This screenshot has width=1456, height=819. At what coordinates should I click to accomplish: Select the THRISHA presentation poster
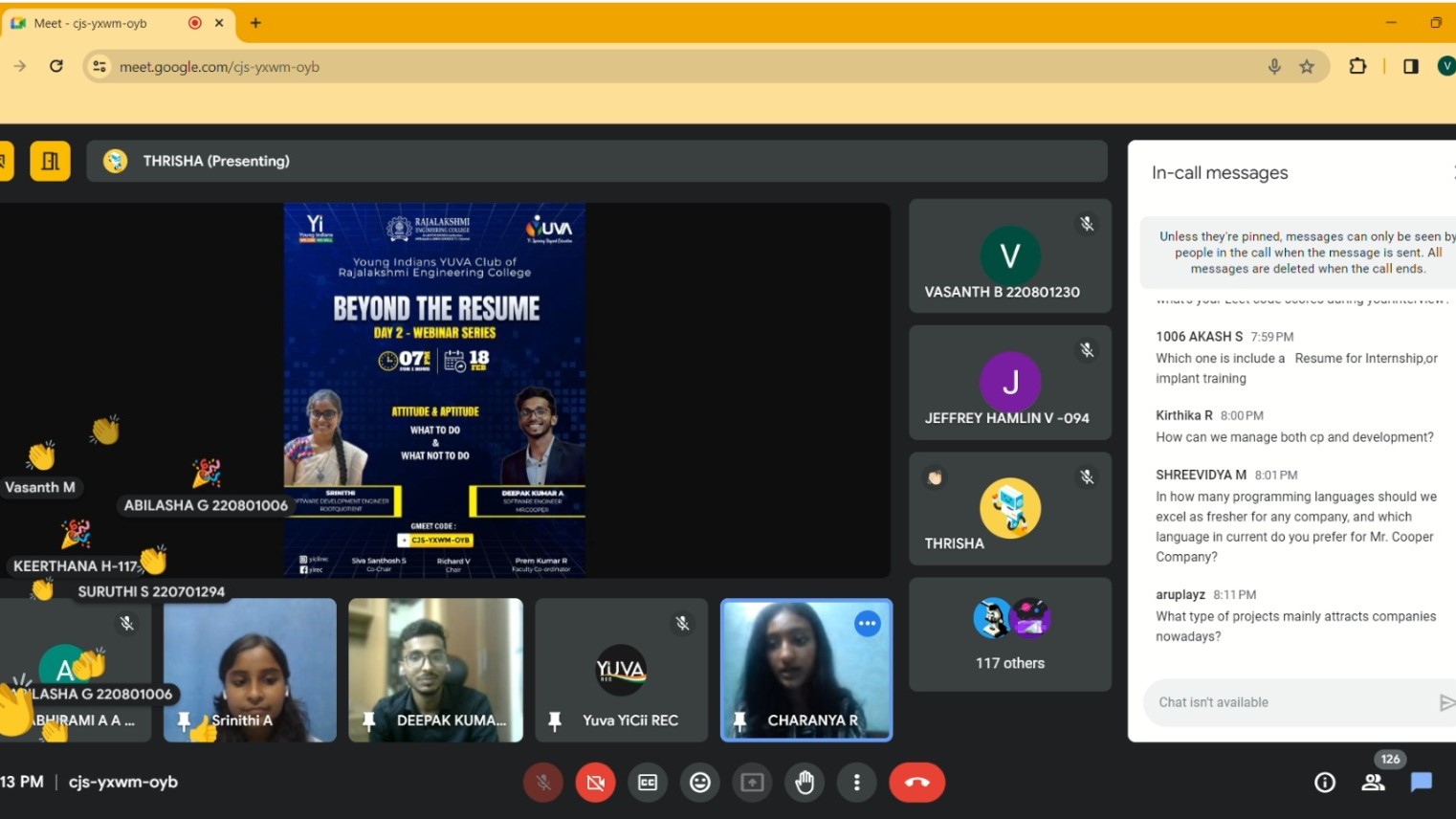tap(435, 389)
